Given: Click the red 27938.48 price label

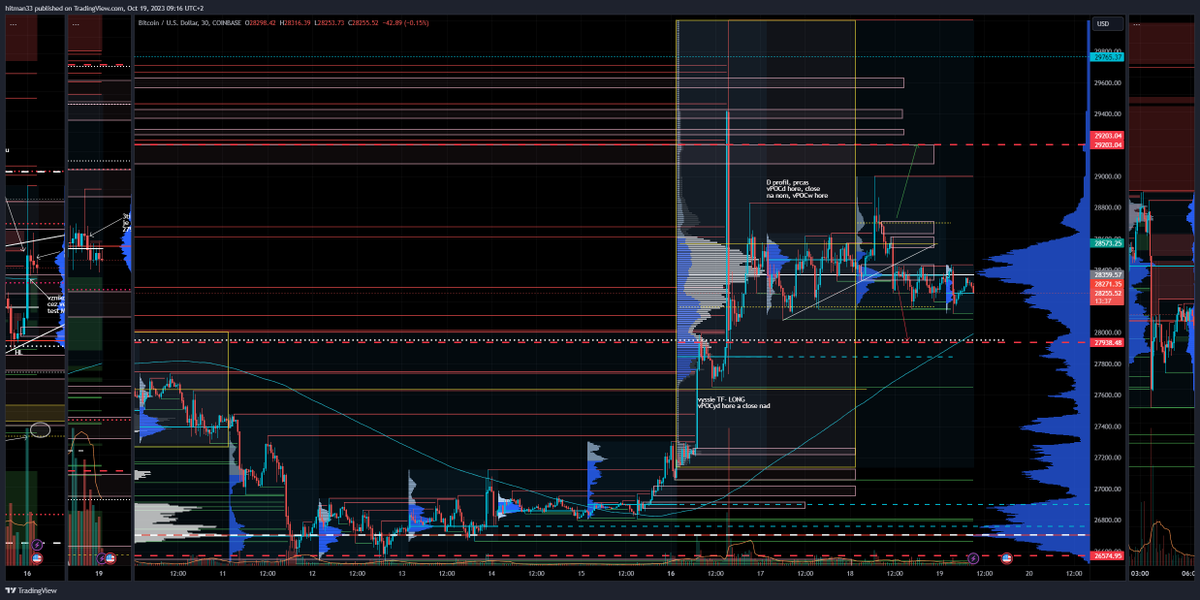Looking at the screenshot, I should pos(1108,342).
